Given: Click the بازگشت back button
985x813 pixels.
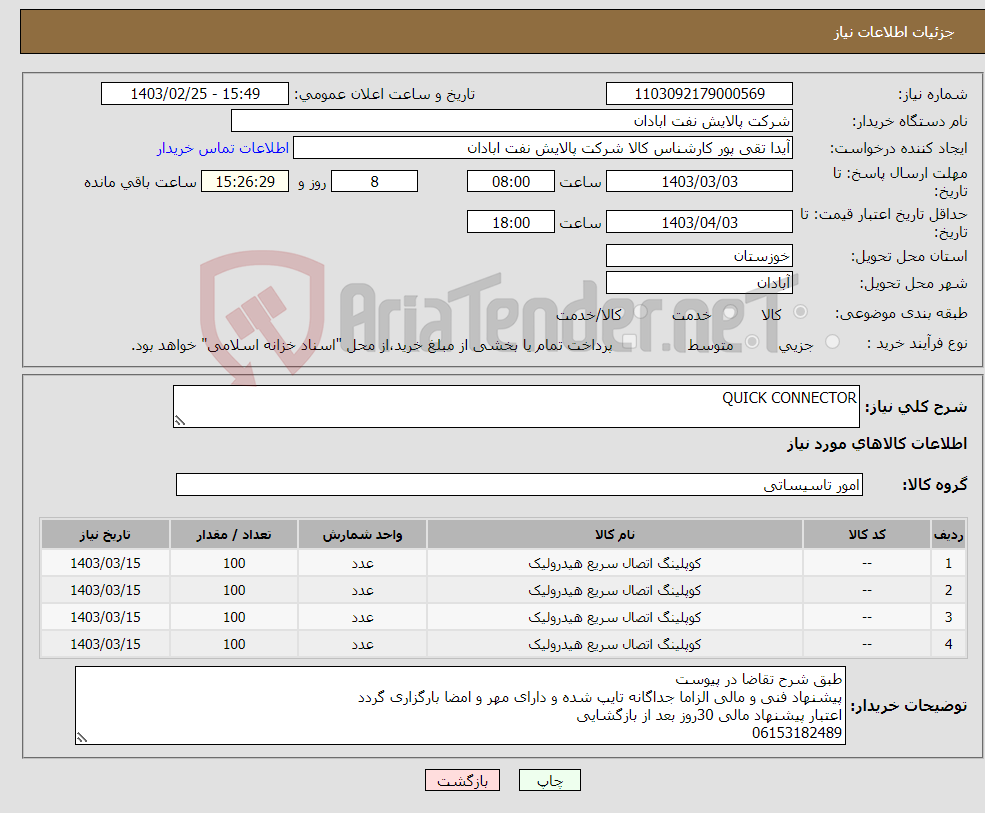Looking at the screenshot, I should tap(462, 780).
